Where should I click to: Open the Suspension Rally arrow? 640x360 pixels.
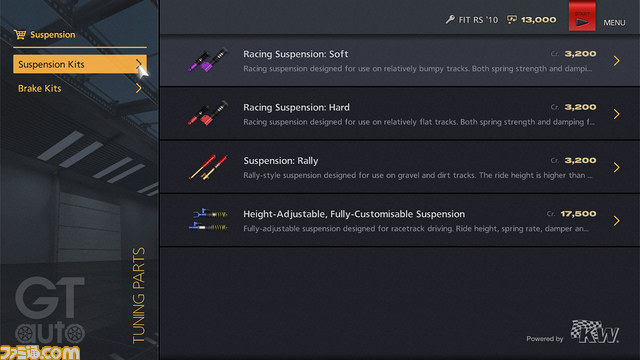(616, 167)
